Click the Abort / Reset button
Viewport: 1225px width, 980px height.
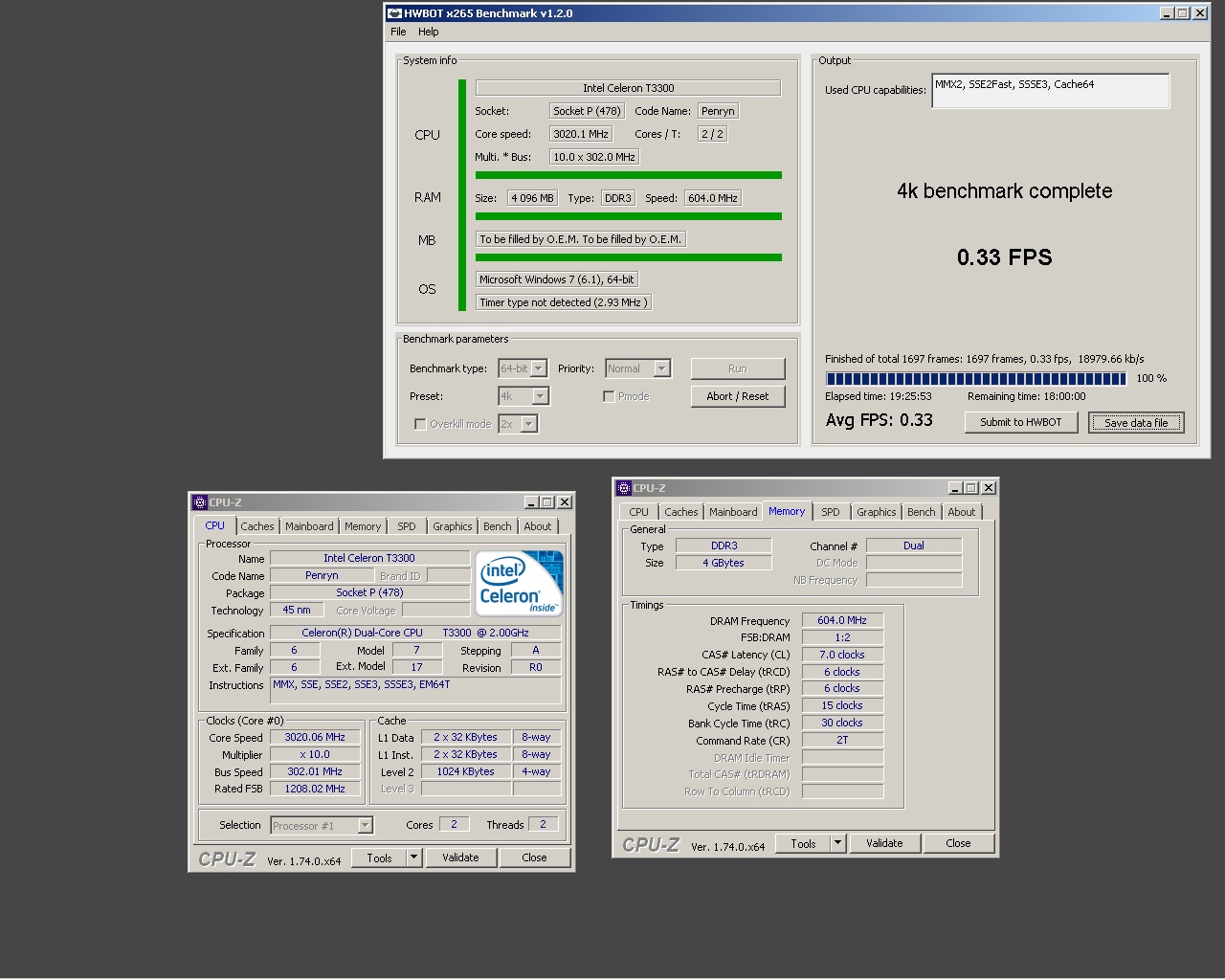click(x=737, y=396)
